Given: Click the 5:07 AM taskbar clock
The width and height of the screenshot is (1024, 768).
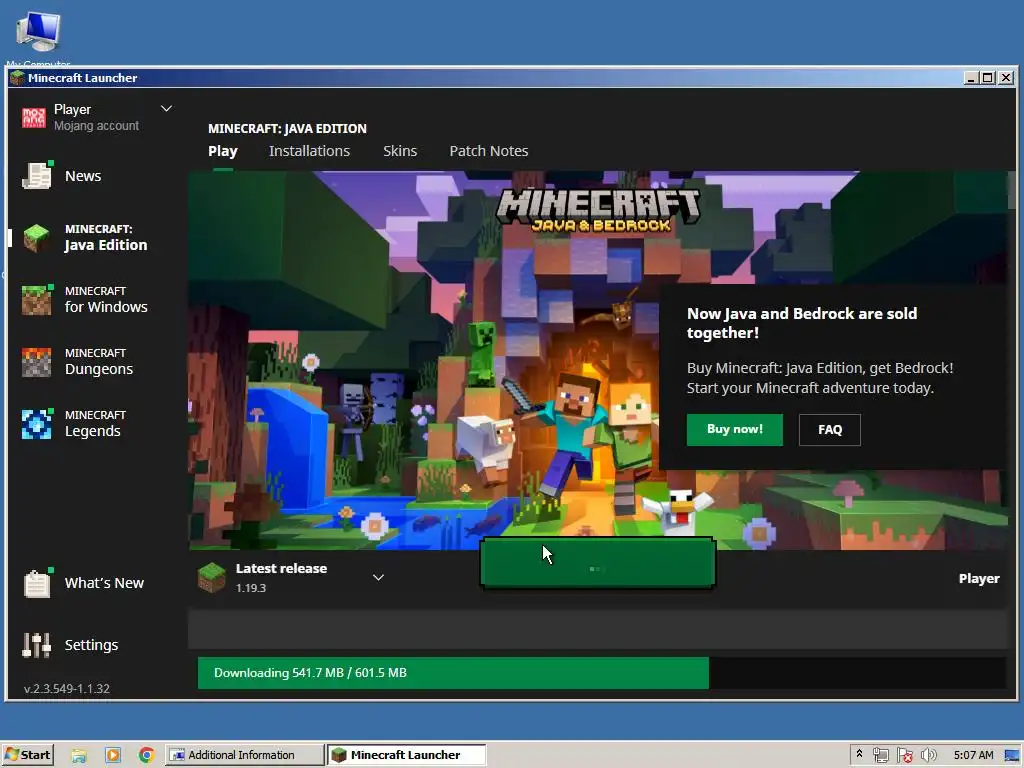Looking at the screenshot, I should (973, 755).
